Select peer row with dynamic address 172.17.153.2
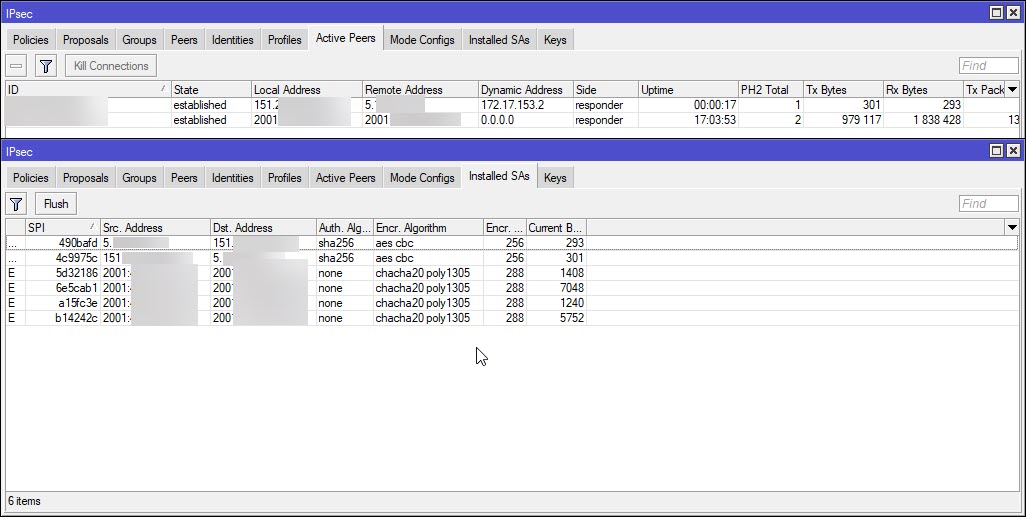This screenshot has height=517, width=1026. coord(512,105)
